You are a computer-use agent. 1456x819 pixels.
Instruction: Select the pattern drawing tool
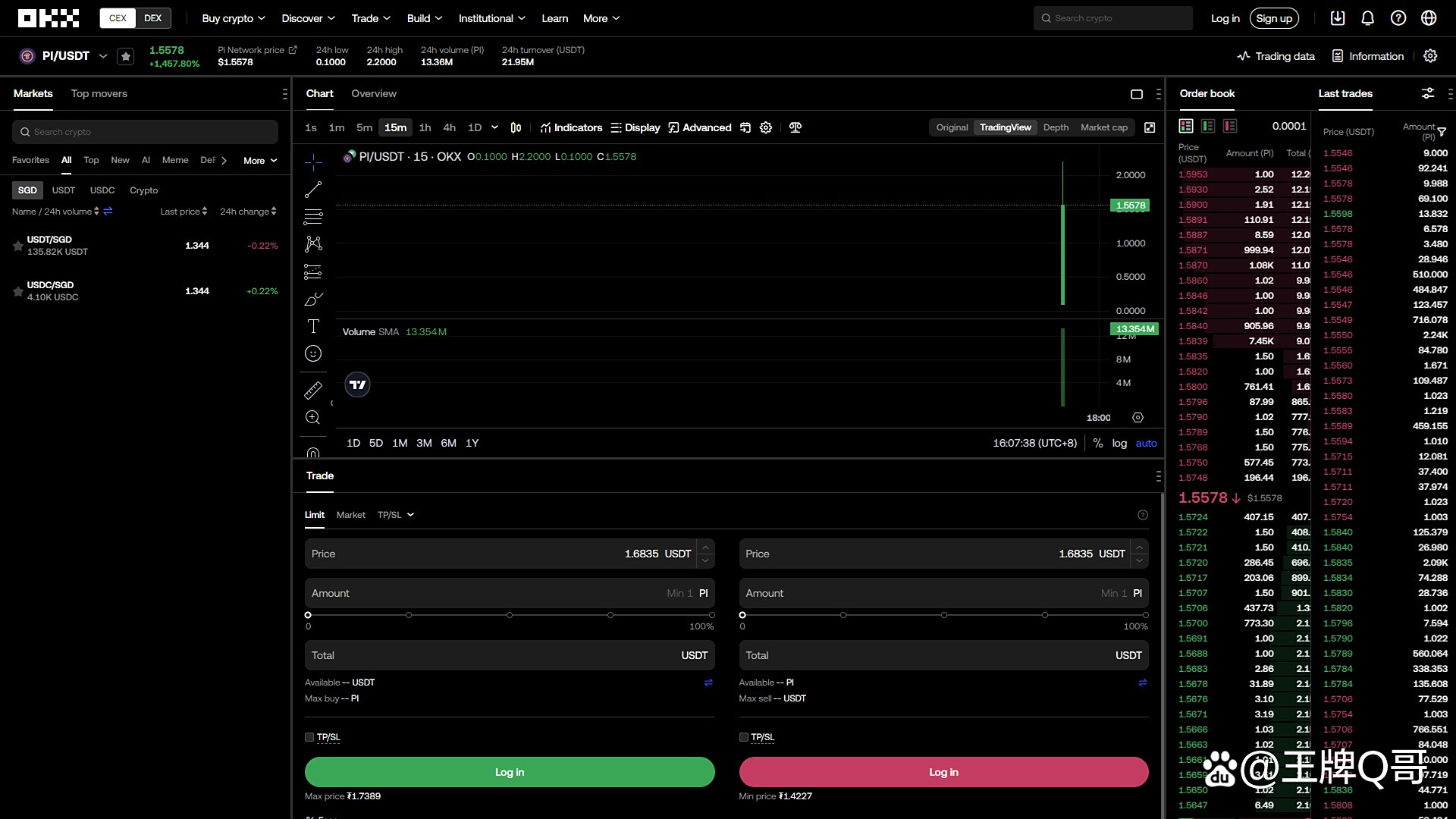(x=313, y=244)
